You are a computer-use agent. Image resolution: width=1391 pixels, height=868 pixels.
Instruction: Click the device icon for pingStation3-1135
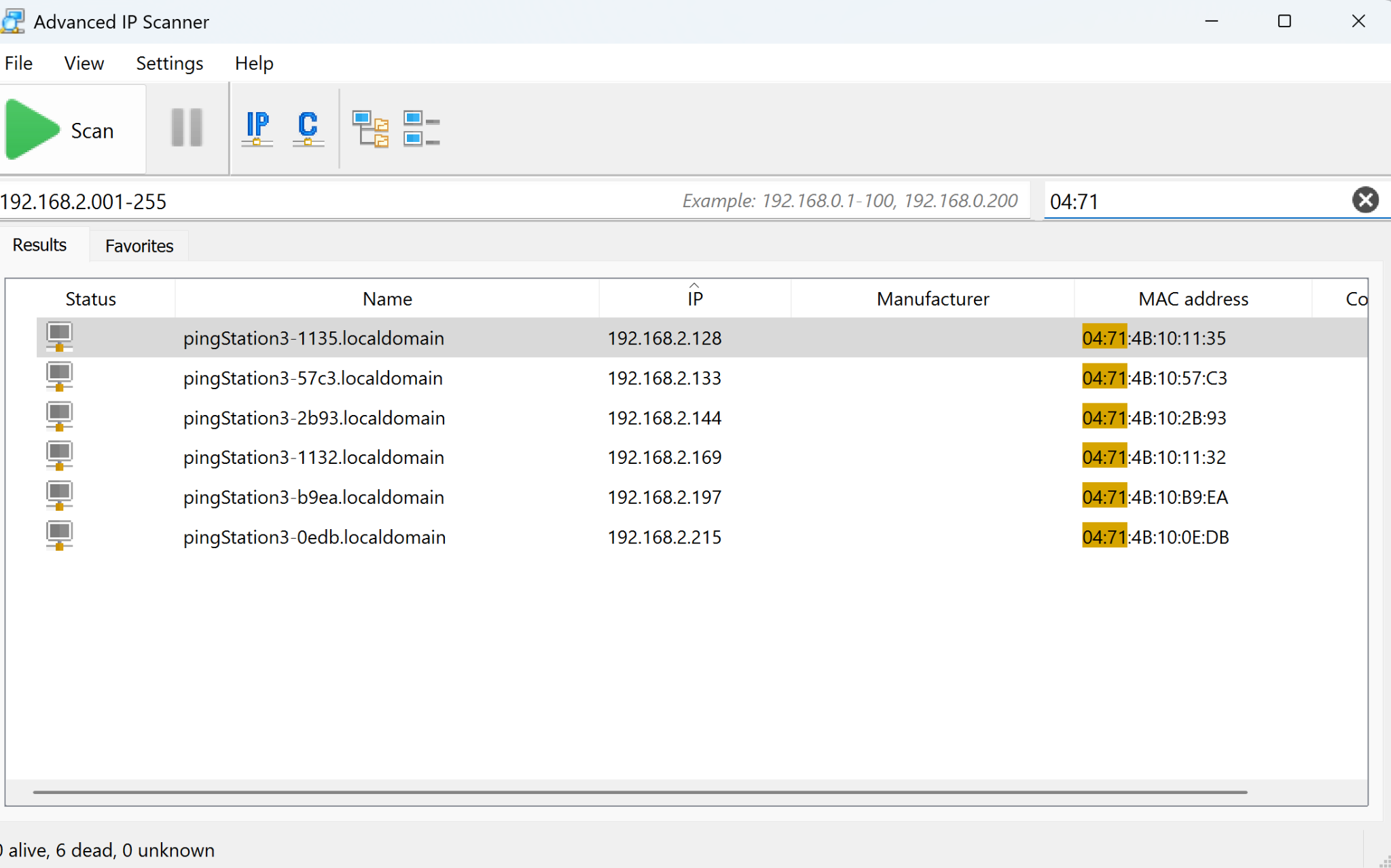(60, 337)
